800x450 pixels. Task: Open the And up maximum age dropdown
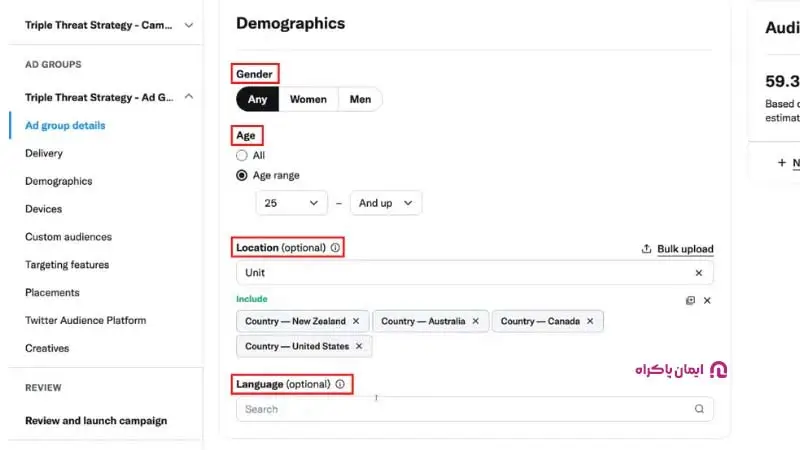[x=385, y=203]
